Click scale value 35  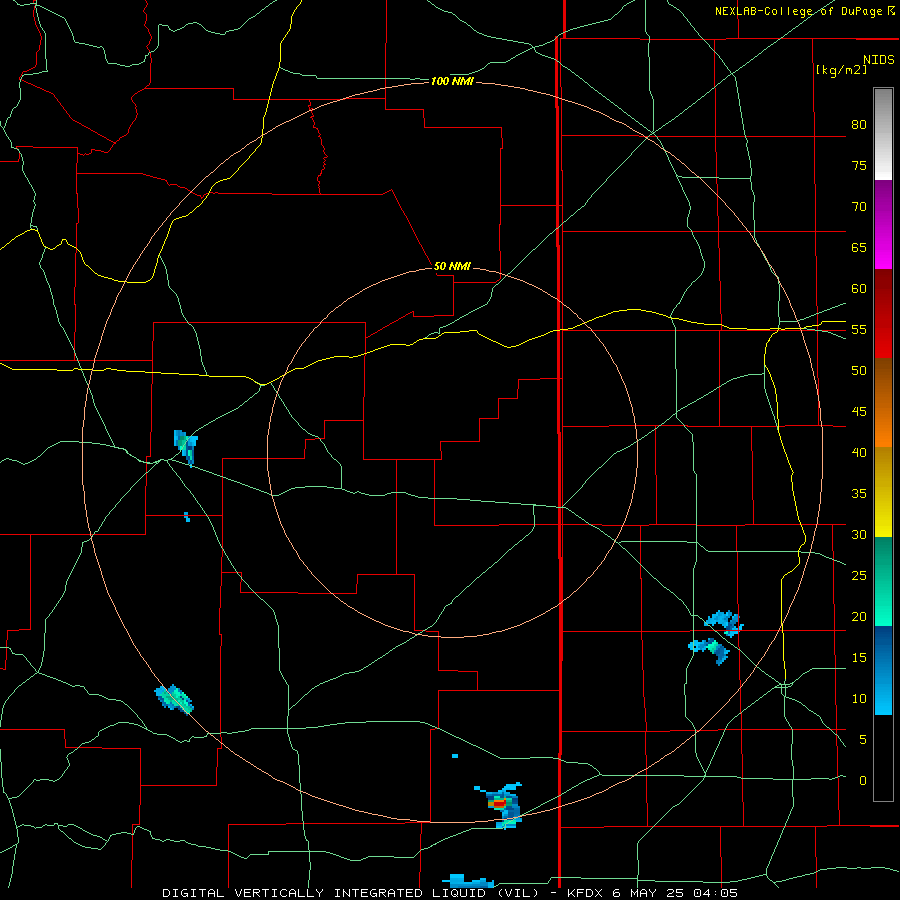coord(859,494)
